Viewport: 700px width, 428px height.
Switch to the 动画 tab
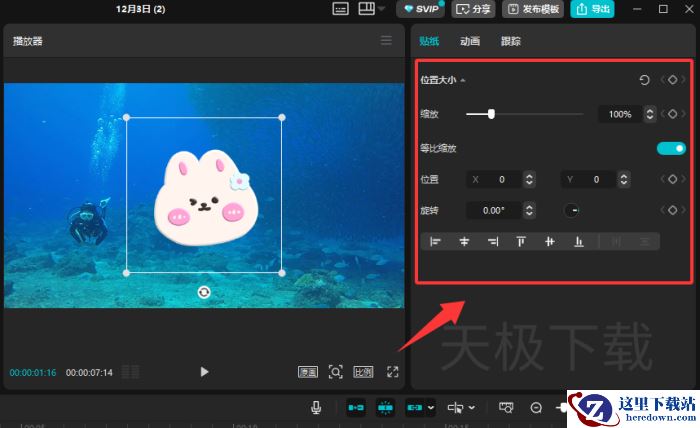pyautogui.click(x=470, y=41)
